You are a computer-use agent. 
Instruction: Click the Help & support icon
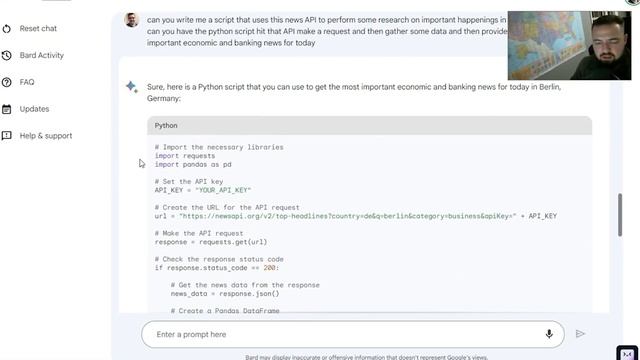coord(7,136)
